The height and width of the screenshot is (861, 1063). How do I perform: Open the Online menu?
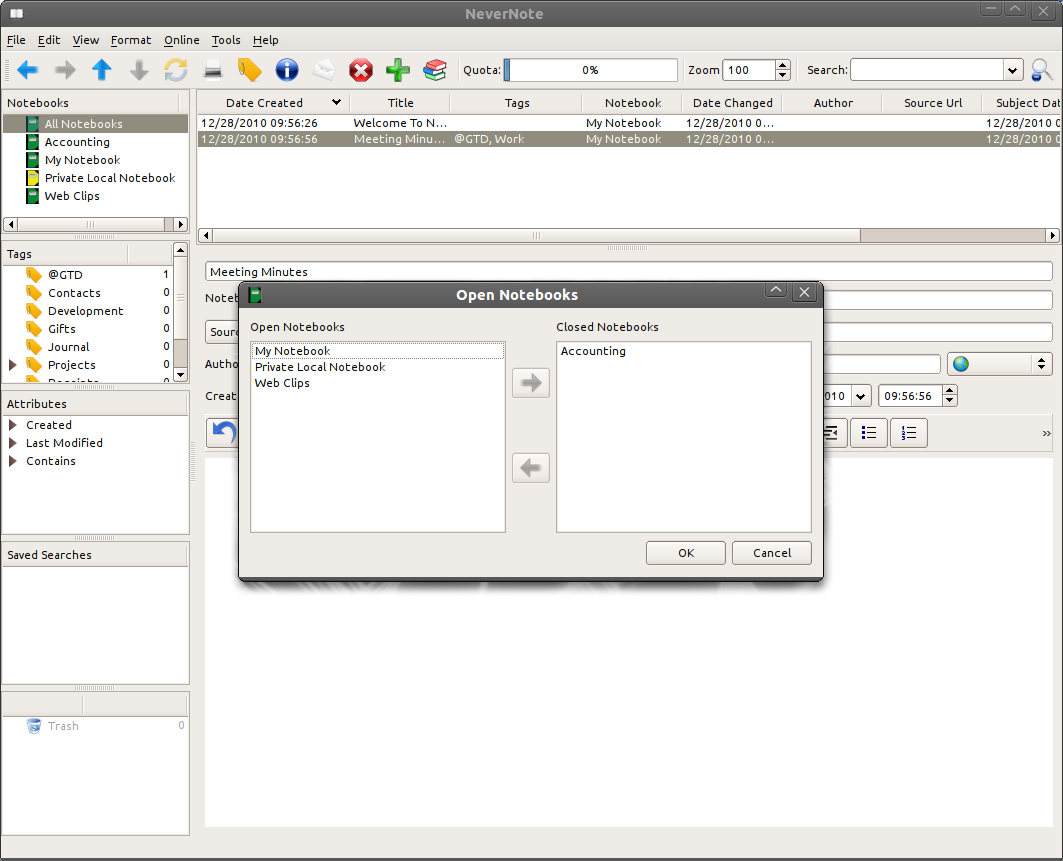pyautogui.click(x=182, y=40)
